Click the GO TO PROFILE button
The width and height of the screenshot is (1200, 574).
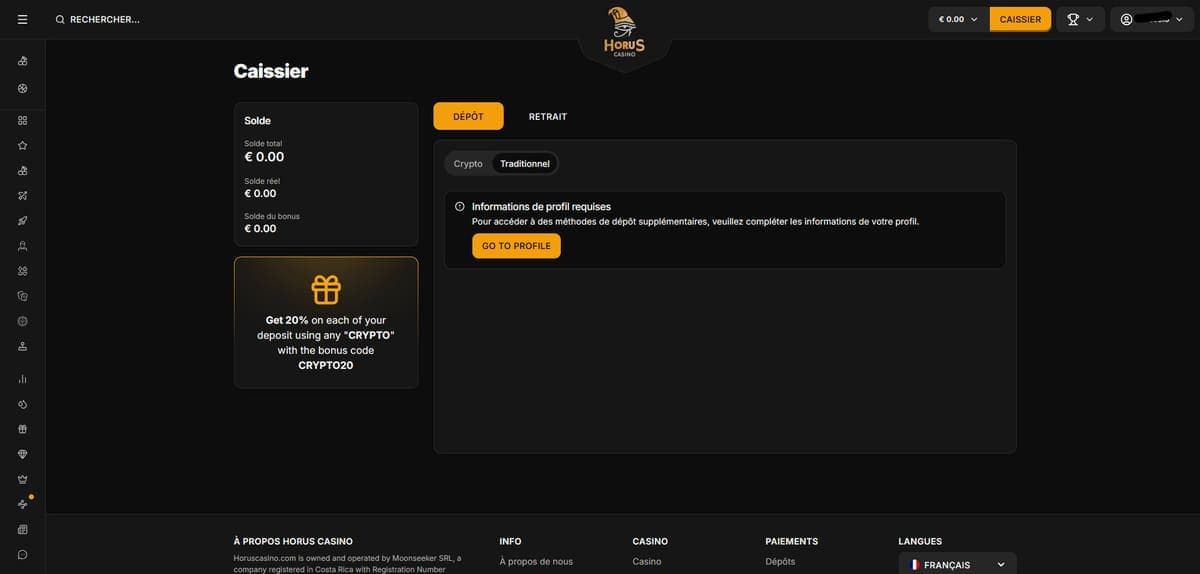[516, 246]
